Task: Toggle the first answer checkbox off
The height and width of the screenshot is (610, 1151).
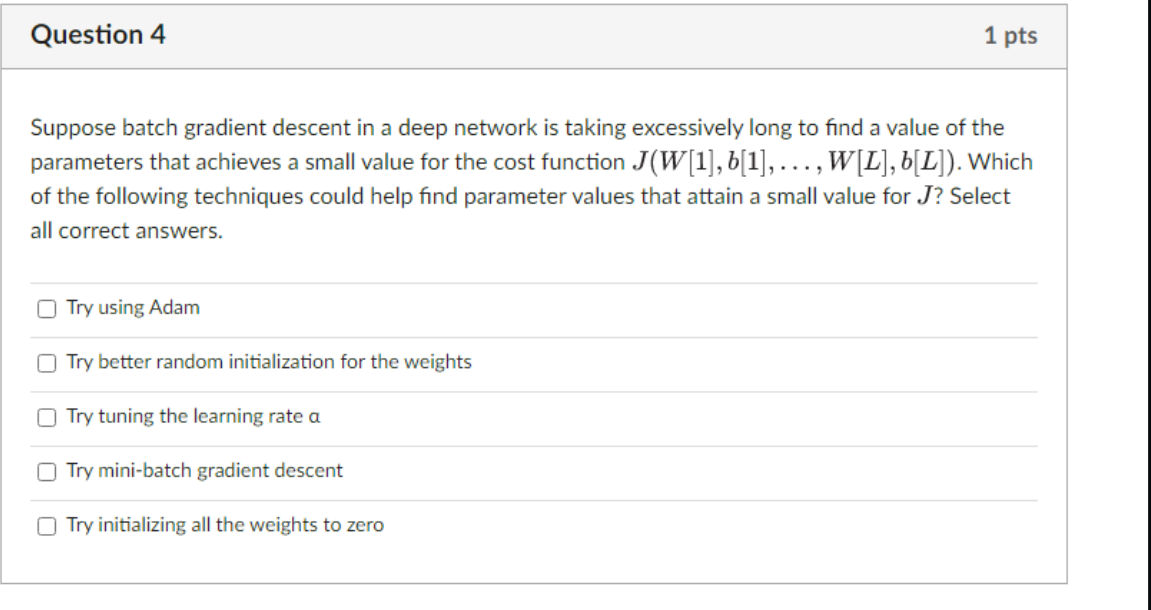Action: pyautogui.click(x=45, y=309)
